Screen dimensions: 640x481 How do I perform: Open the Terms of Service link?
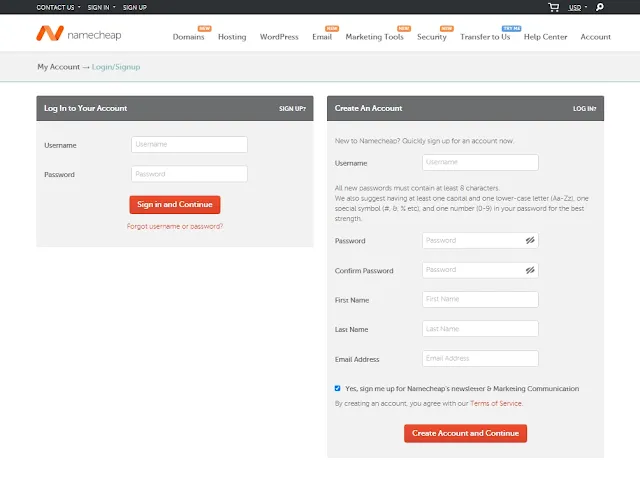click(496, 403)
